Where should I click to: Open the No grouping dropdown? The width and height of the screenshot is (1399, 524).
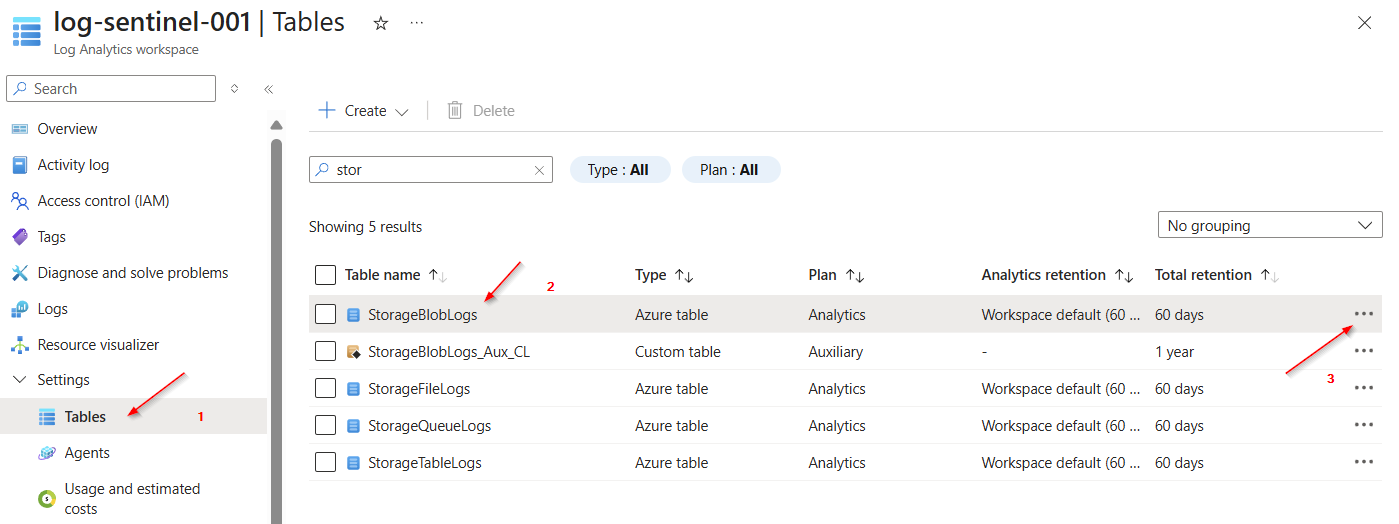click(1269, 226)
